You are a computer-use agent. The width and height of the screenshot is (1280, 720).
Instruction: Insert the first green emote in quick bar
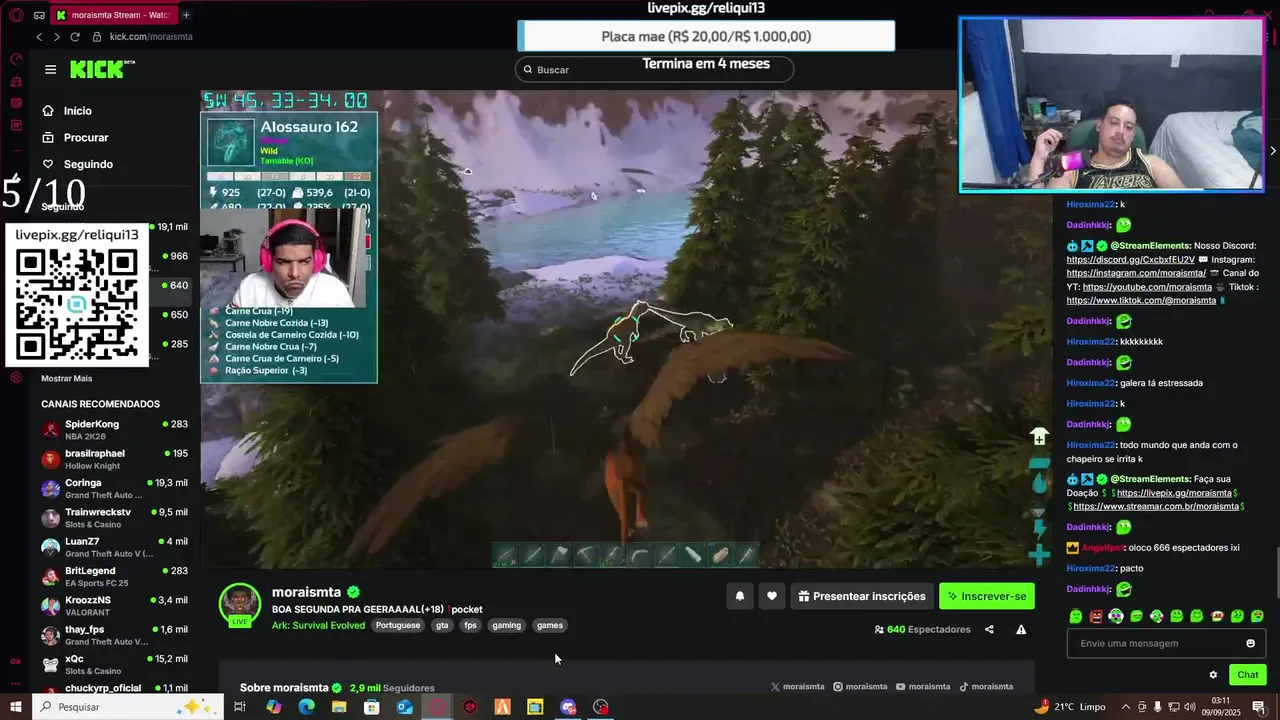coord(1075,616)
